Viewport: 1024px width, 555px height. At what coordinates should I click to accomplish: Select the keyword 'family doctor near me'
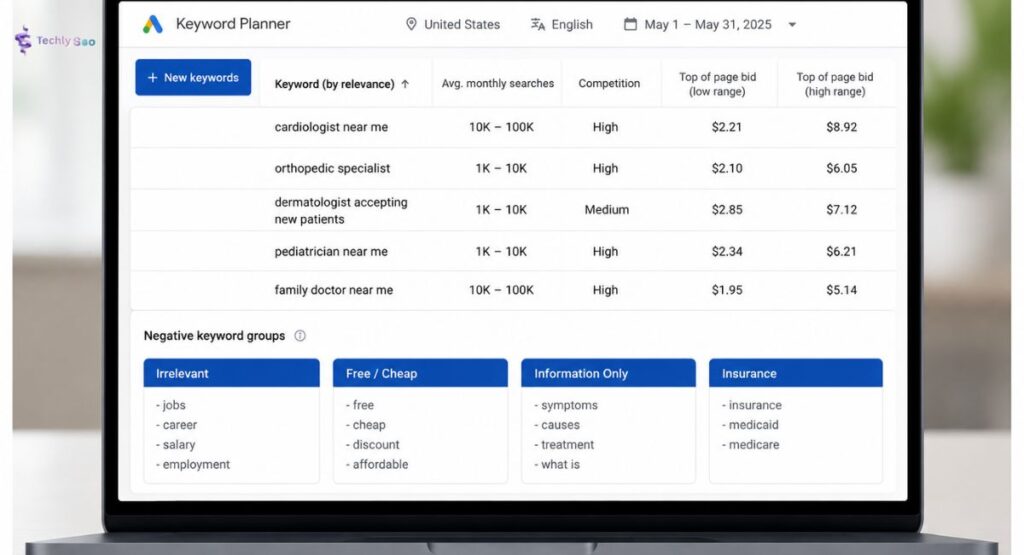pos(334,290)
